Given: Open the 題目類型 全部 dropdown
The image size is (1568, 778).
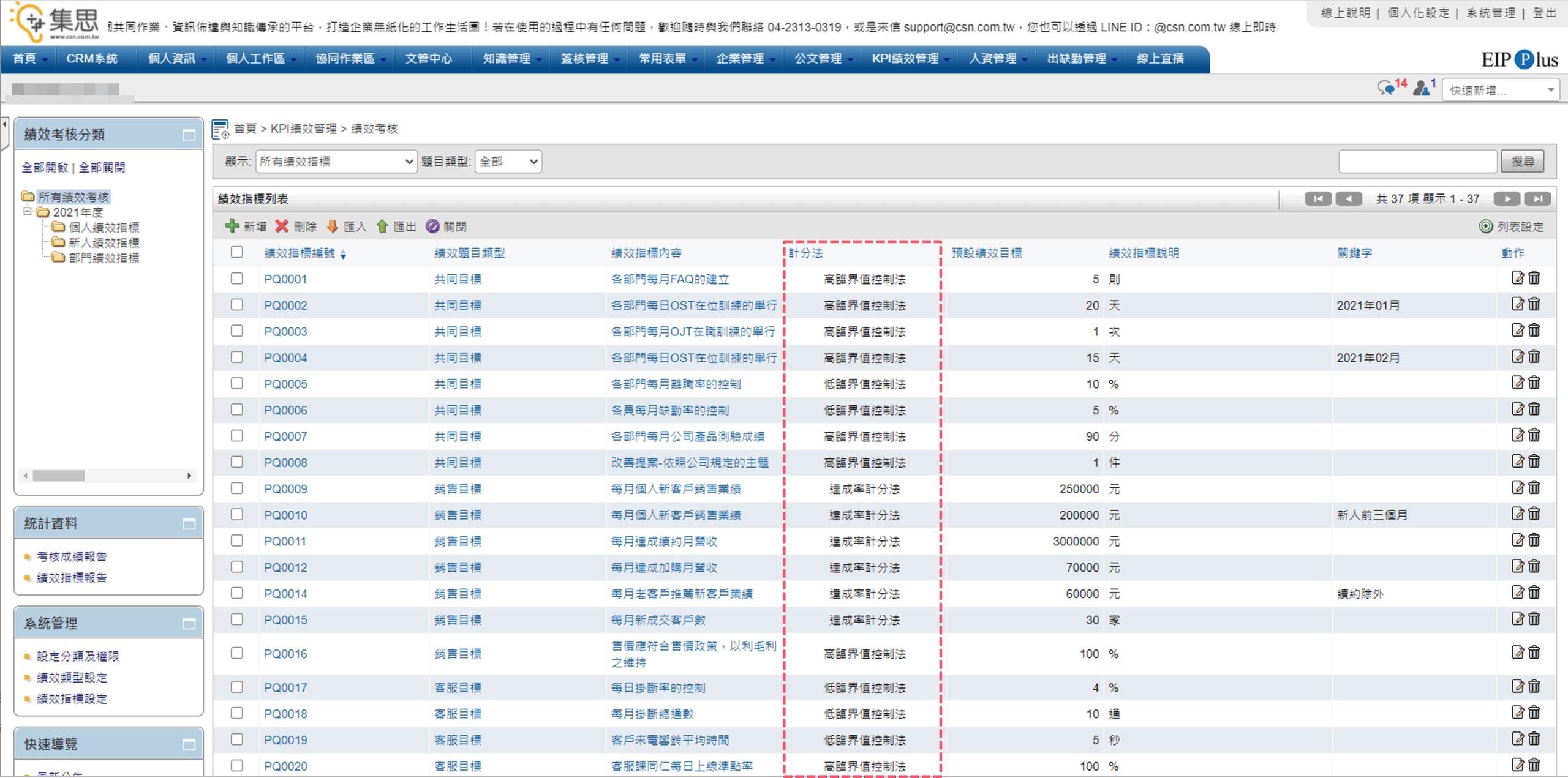Looking at the screenshot, I should coord(508,162).
